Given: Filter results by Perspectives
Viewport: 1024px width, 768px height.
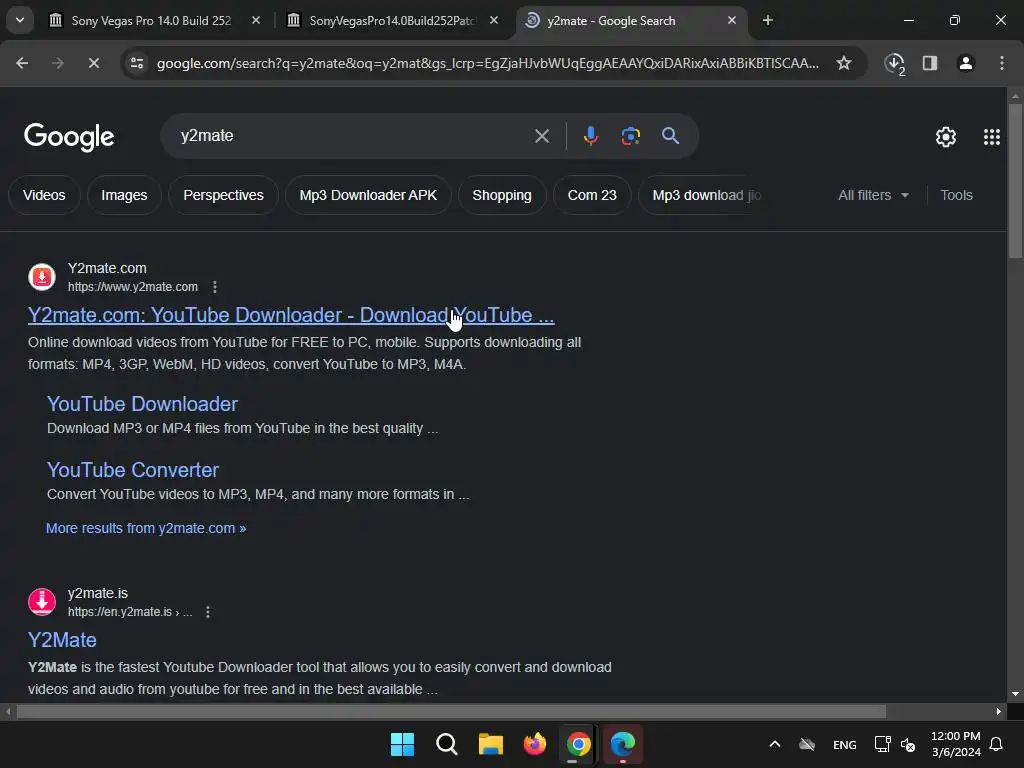Looking at the screenshot, I should 223,195.
